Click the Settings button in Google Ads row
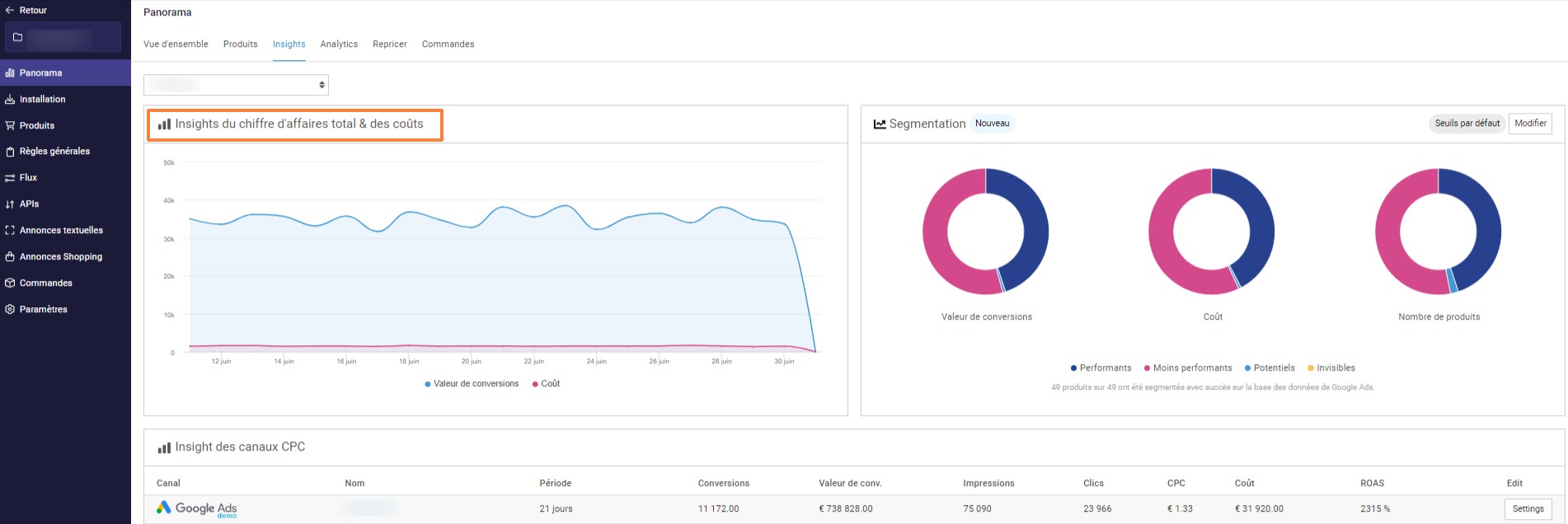Viewport: 1568px width, 524px height. click(1528, 509)
